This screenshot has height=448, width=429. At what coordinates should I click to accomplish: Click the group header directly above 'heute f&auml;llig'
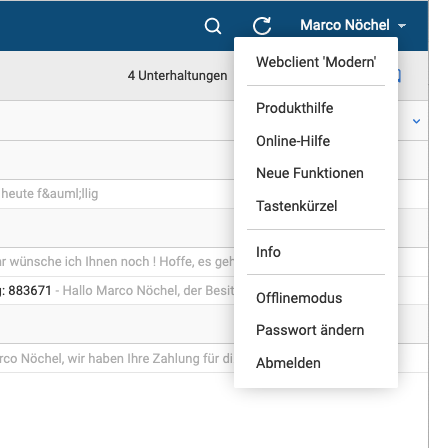(117, 160)
